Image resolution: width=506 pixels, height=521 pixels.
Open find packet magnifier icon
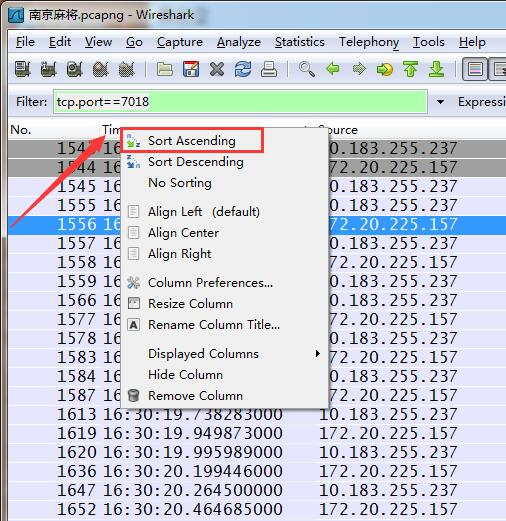[x=307, y=69]
